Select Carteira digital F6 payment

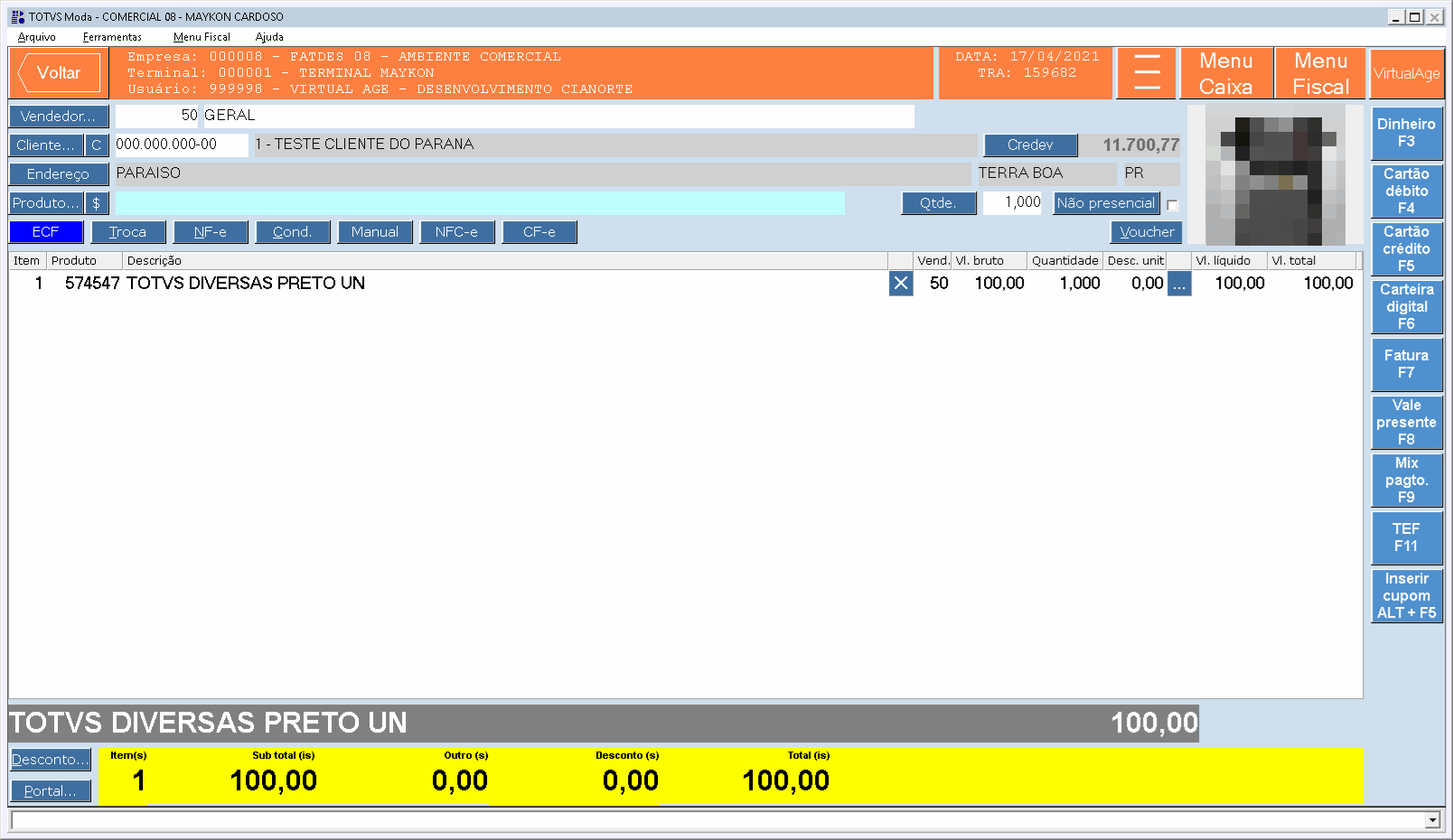[1407, 306]
